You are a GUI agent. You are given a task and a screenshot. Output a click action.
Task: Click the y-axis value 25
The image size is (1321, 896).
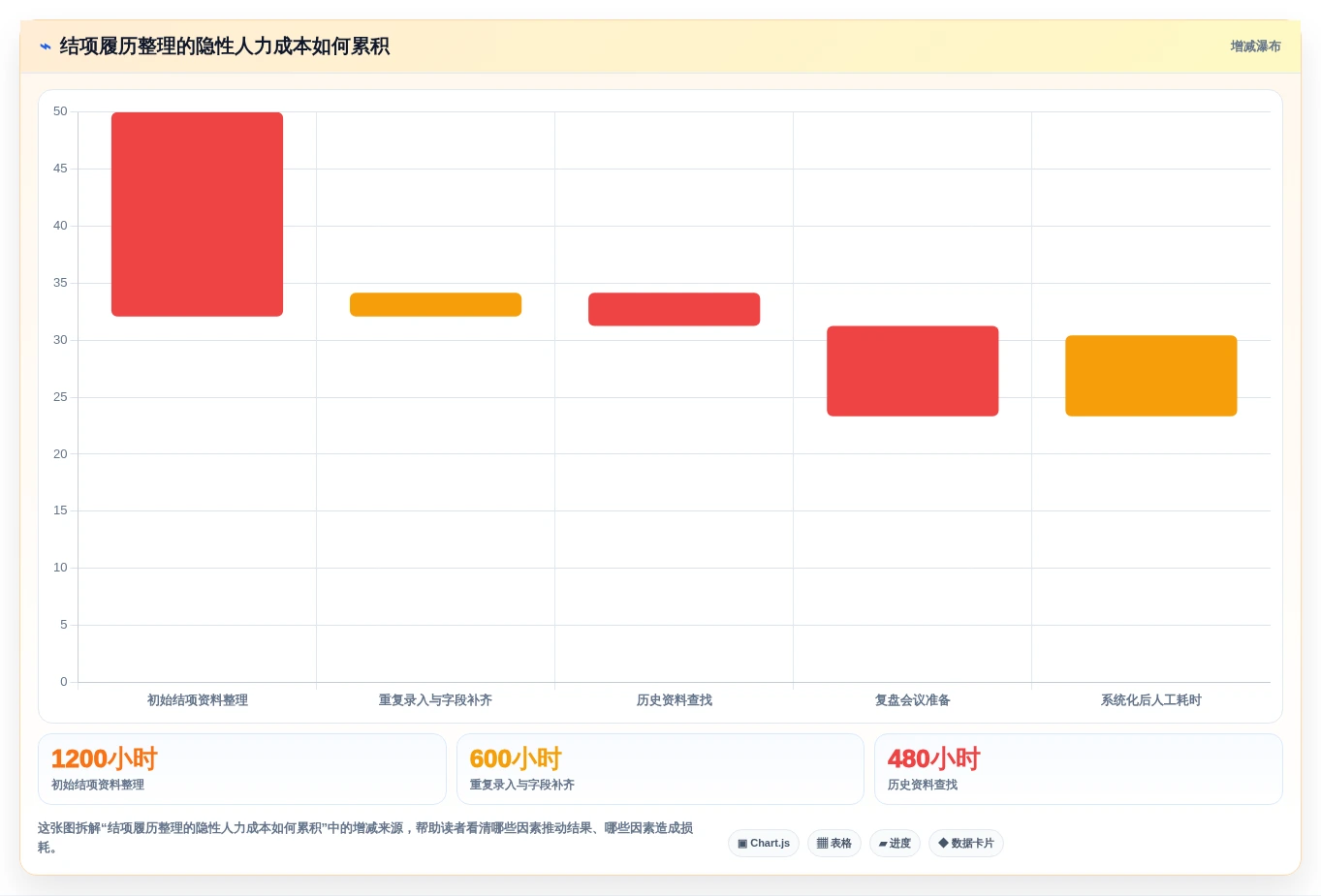pos(60,397)
